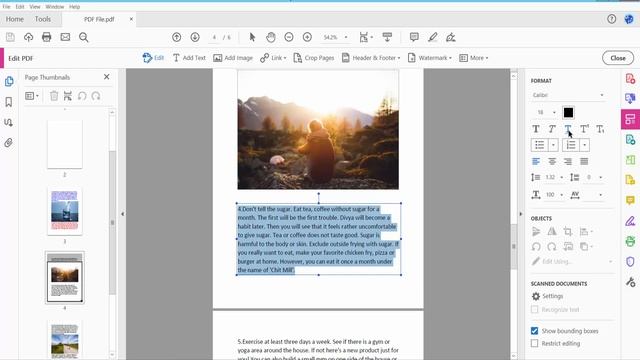The width and height of the screenshot is (640, 360).
Task: Click the document vertical scrollbar thumb
Action: tap(513, 247)
